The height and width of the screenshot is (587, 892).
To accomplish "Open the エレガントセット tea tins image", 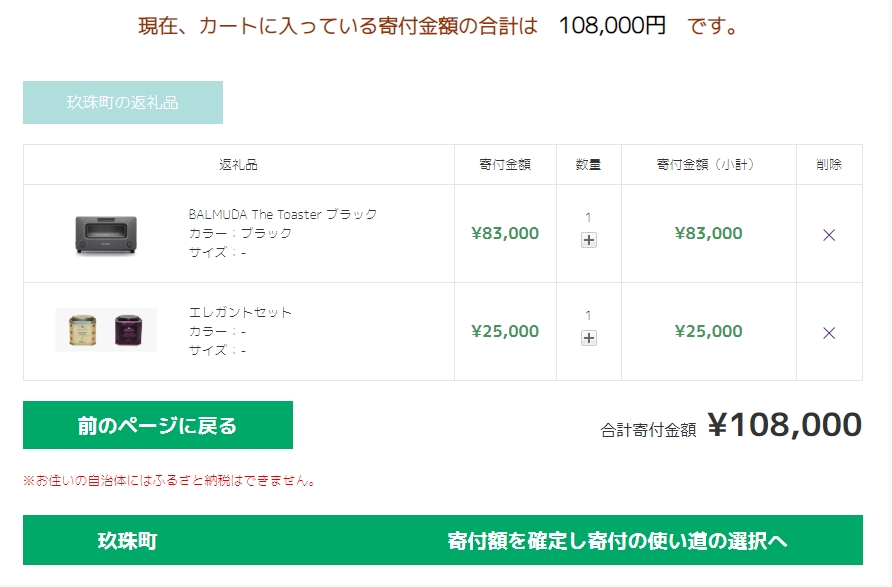I will 106,330.
